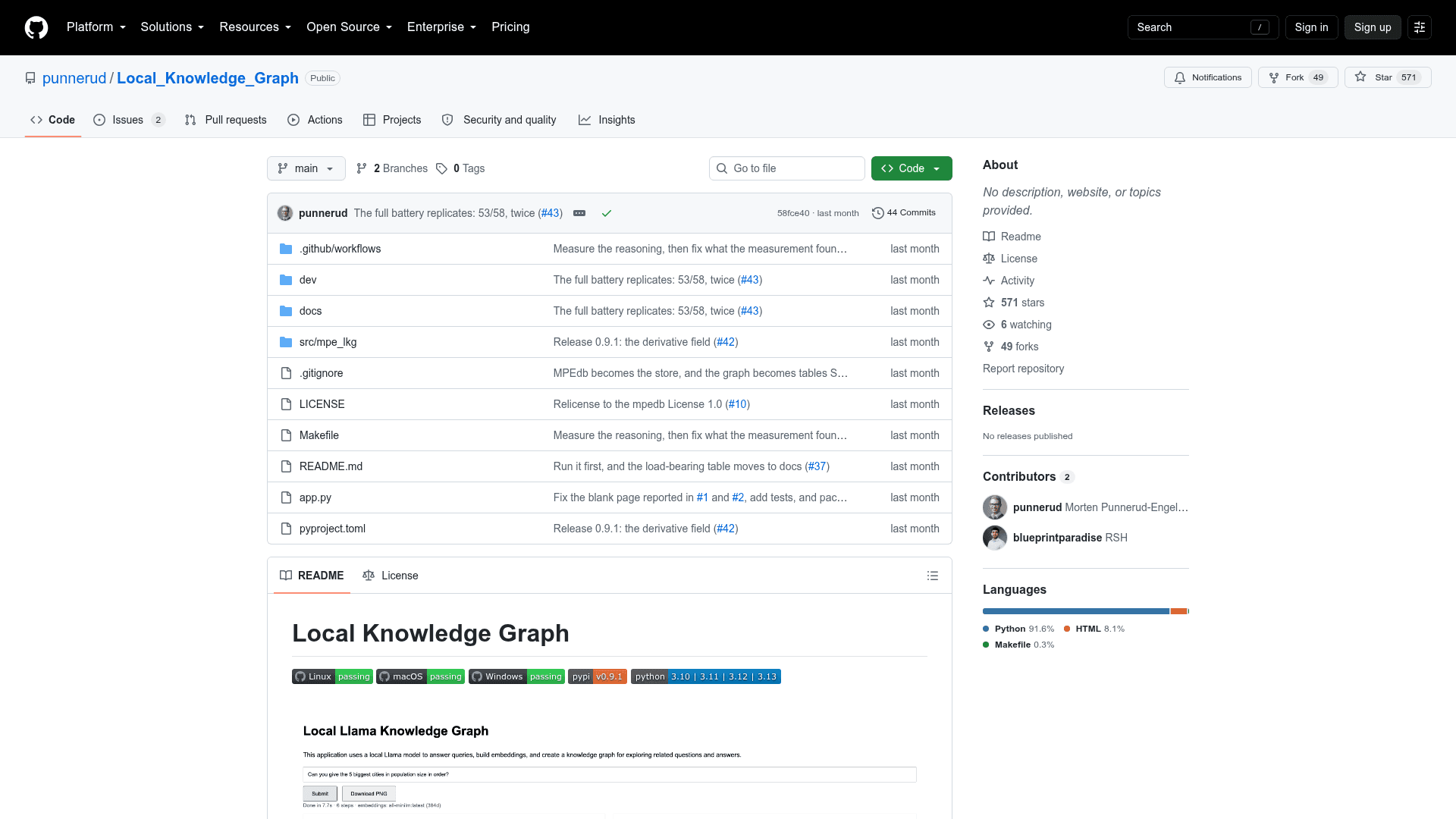
Task: Open the GitHub homepage logo
Action: 36,27
